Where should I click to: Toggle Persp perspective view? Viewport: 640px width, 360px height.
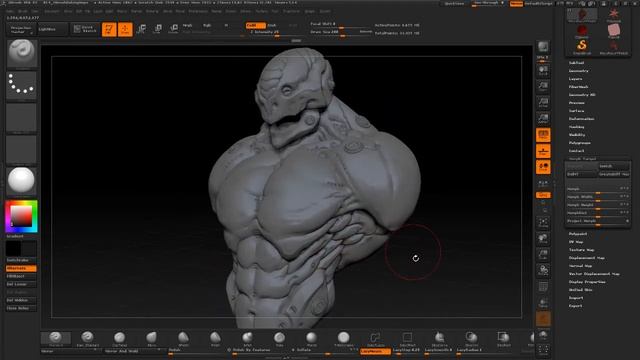point(543,134)
